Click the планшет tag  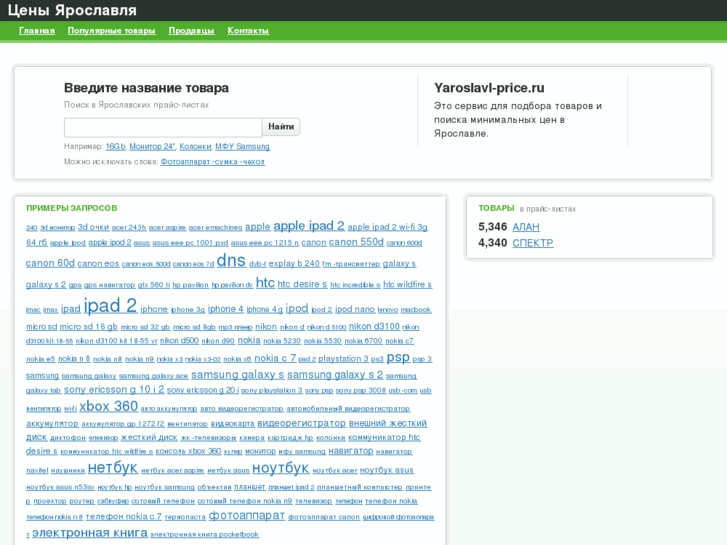click(249, 487)
